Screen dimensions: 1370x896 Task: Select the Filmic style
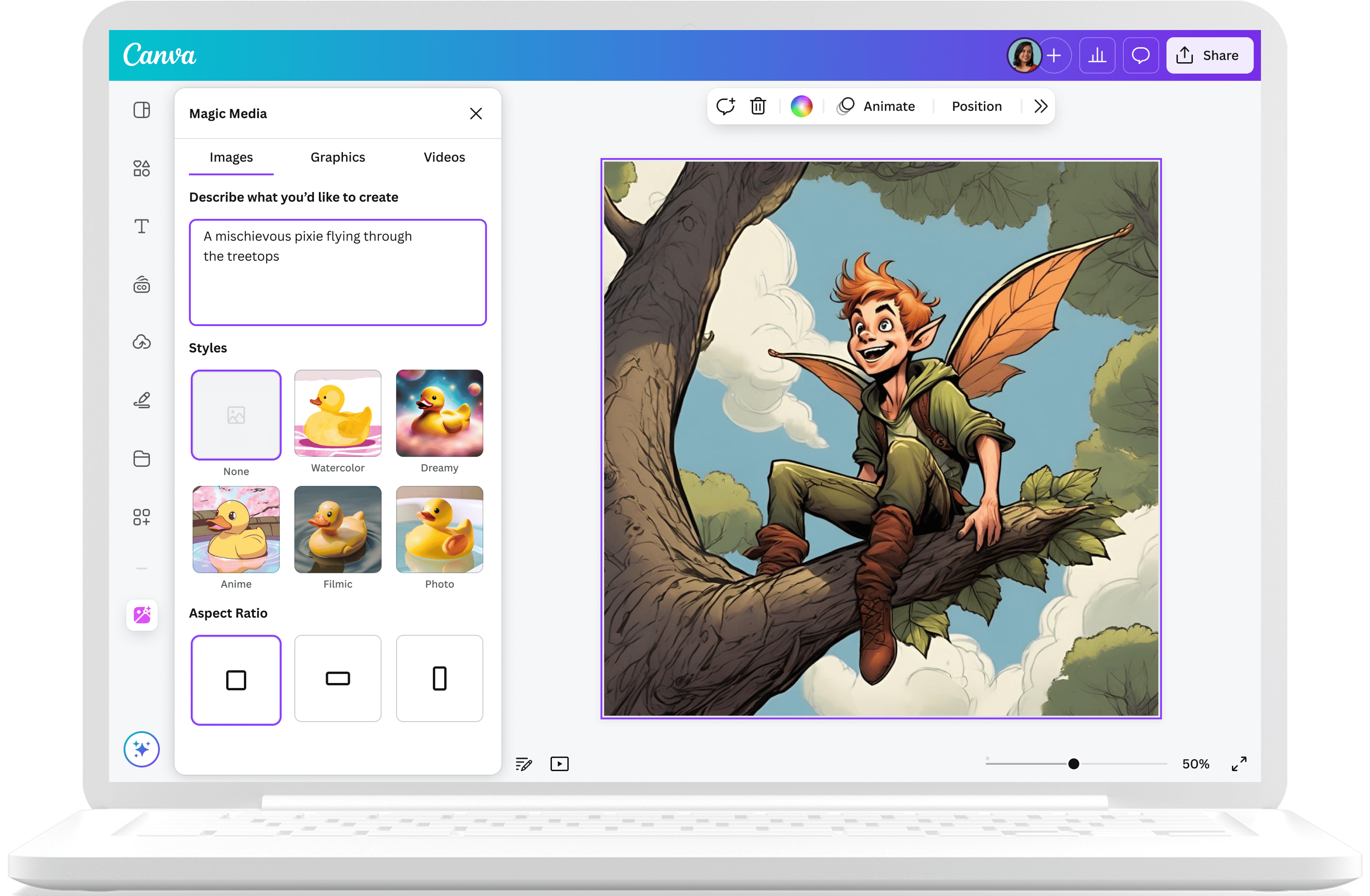point(338,530)
